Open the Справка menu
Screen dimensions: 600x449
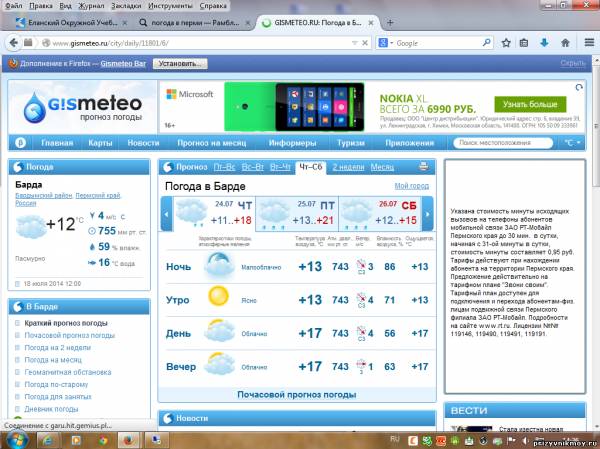click(213, 6)
